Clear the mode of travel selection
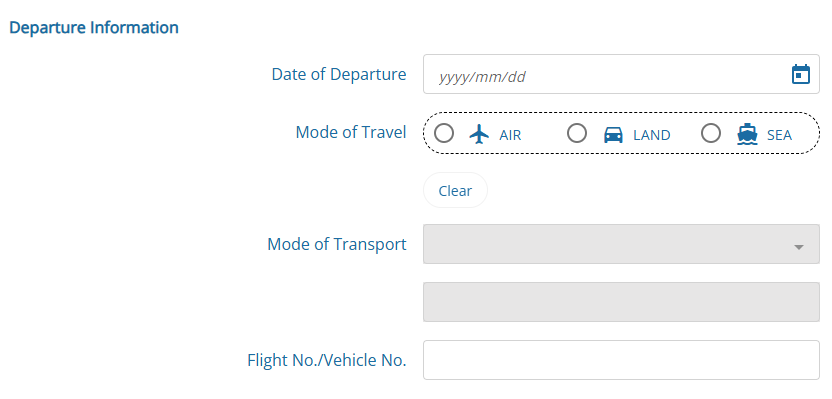Screen dimensions: 832x399 [455, 190]
